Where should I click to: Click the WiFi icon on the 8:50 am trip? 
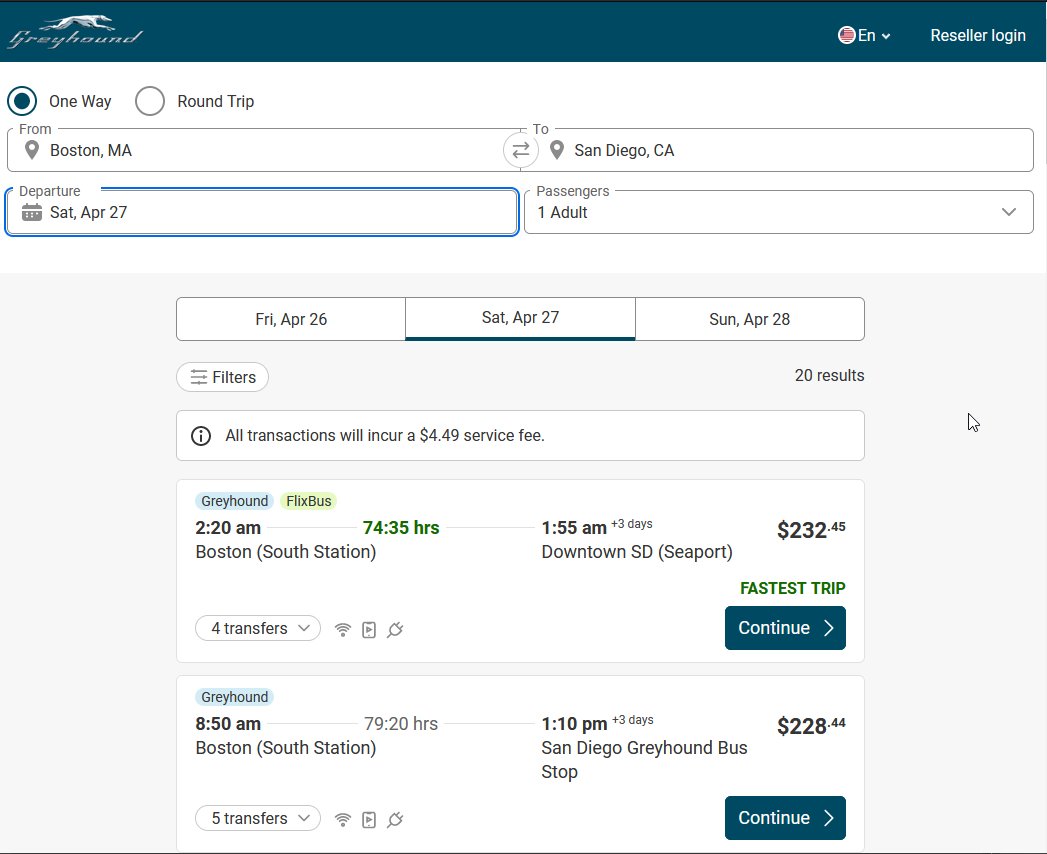(x=343, y=819)
